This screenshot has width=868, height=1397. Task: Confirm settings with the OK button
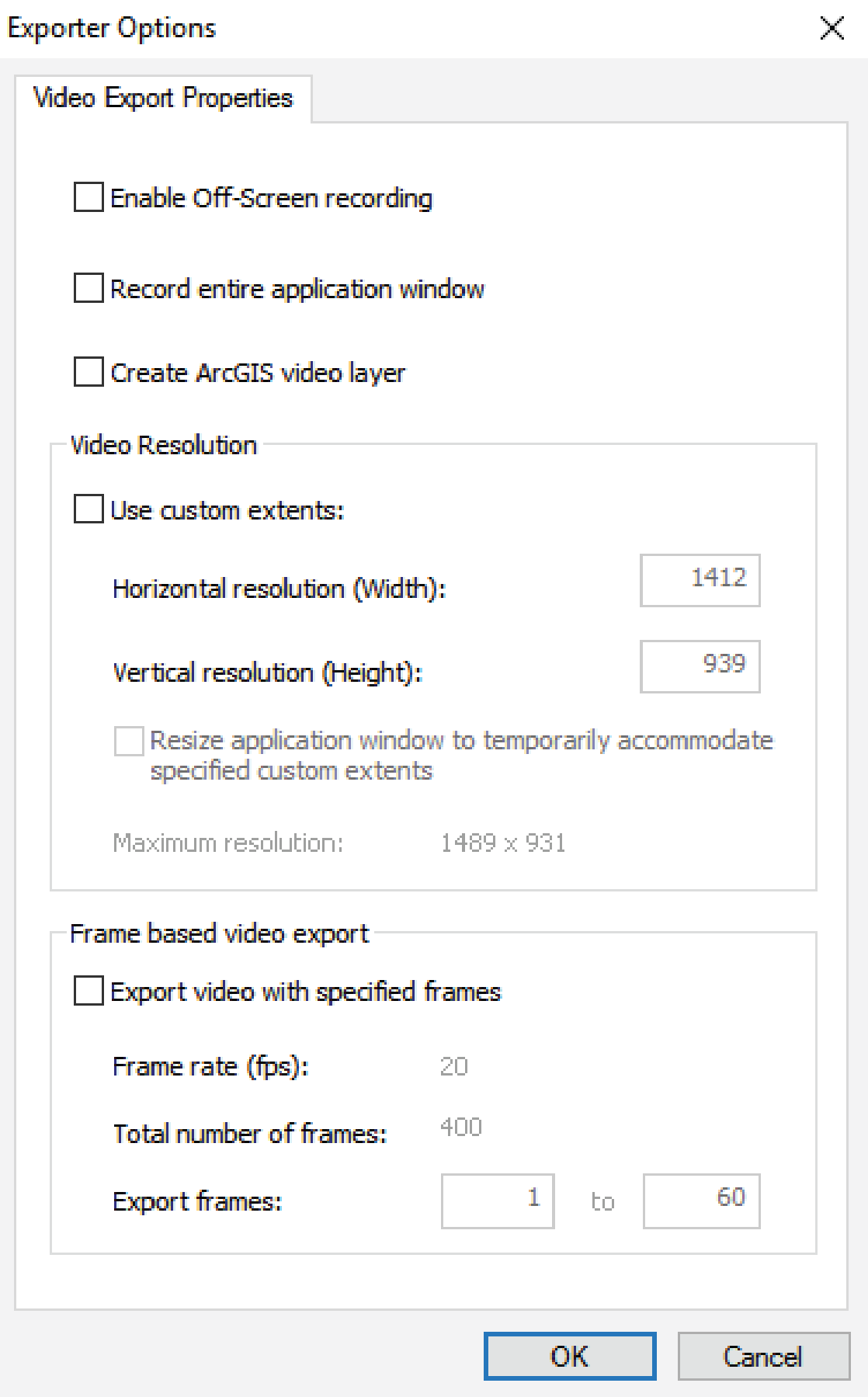point(570,1357)
